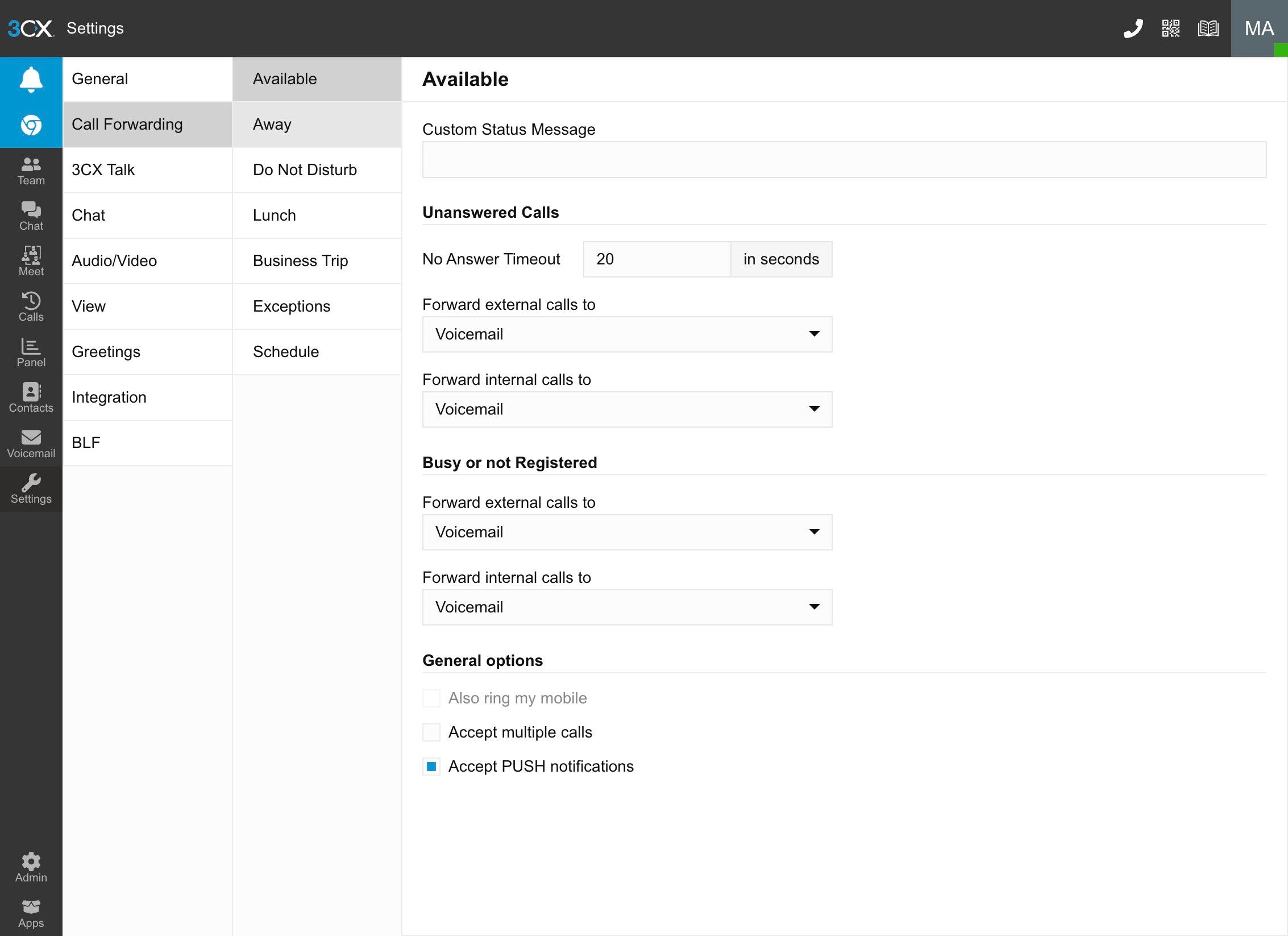Click the Custom Status Message field

coord(844,160)
